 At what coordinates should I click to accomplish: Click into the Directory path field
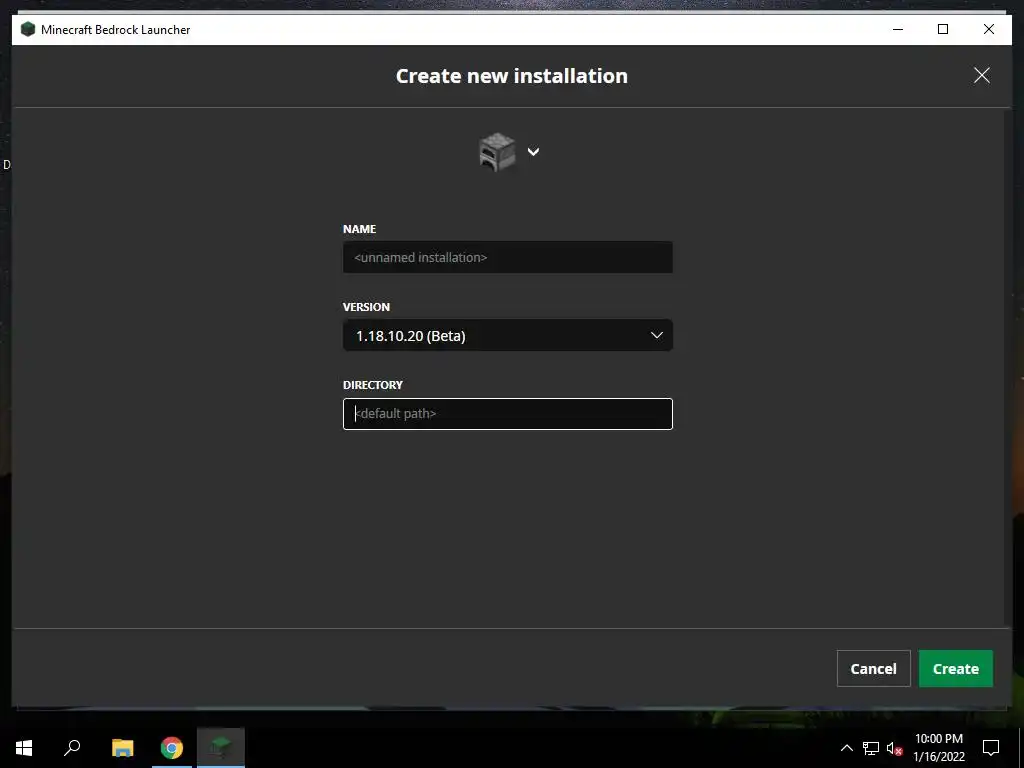coord(507,414)
